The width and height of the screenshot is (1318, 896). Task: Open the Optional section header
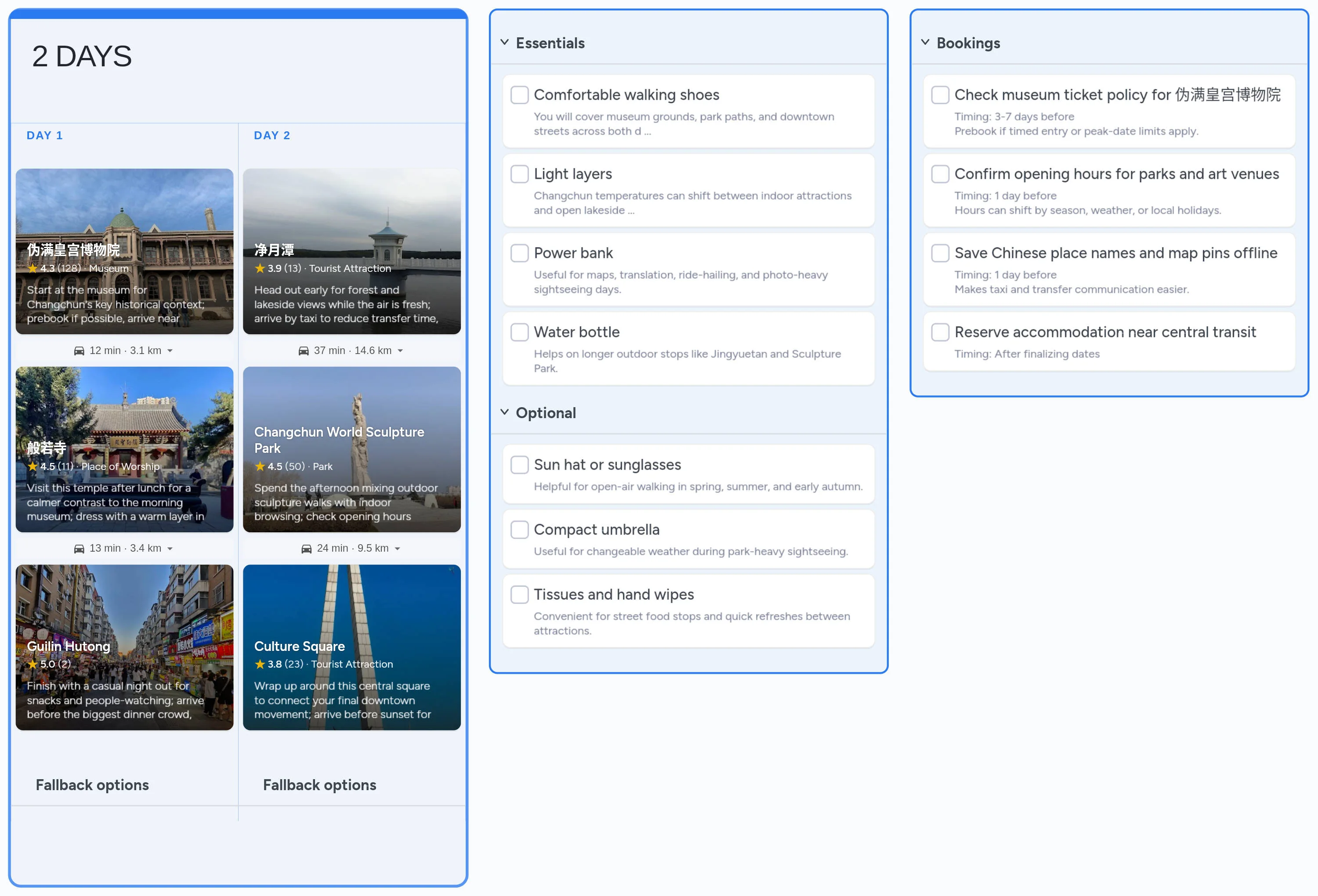[505, 412]
